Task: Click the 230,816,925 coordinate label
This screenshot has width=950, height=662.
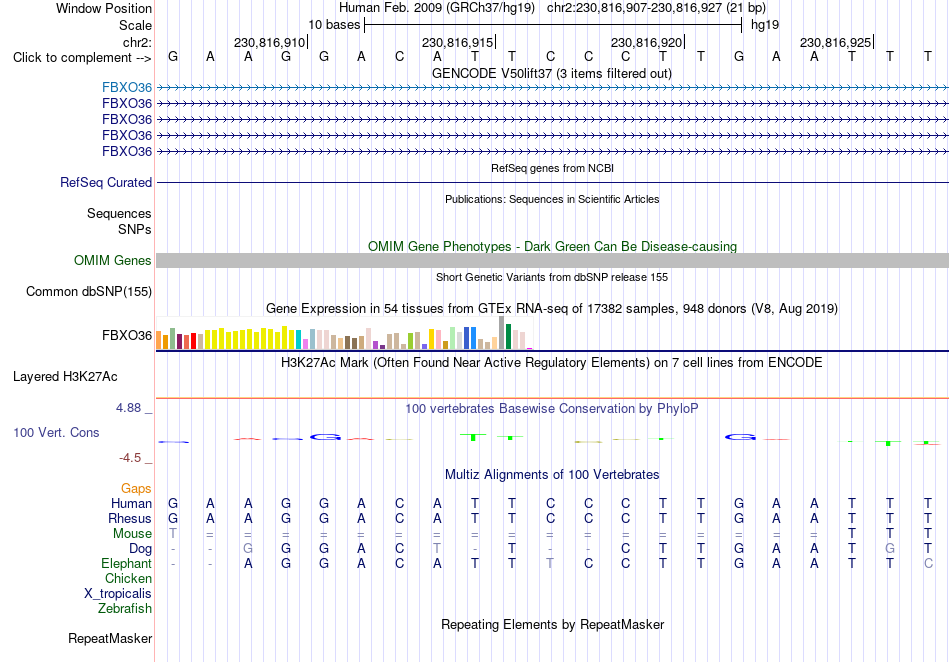Action: 835,42
